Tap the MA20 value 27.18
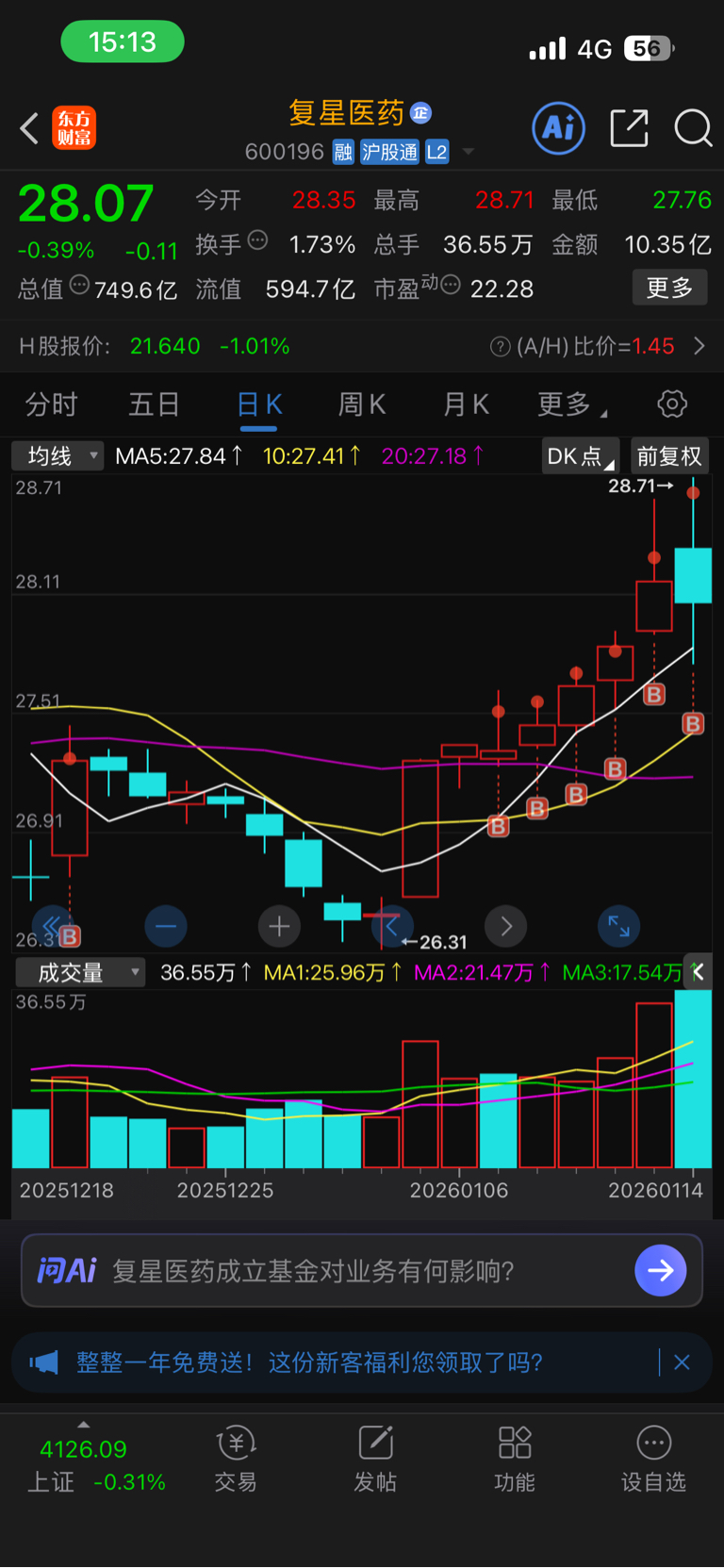The width and height of the screenshot is (724, 1568). pos(433,456)
